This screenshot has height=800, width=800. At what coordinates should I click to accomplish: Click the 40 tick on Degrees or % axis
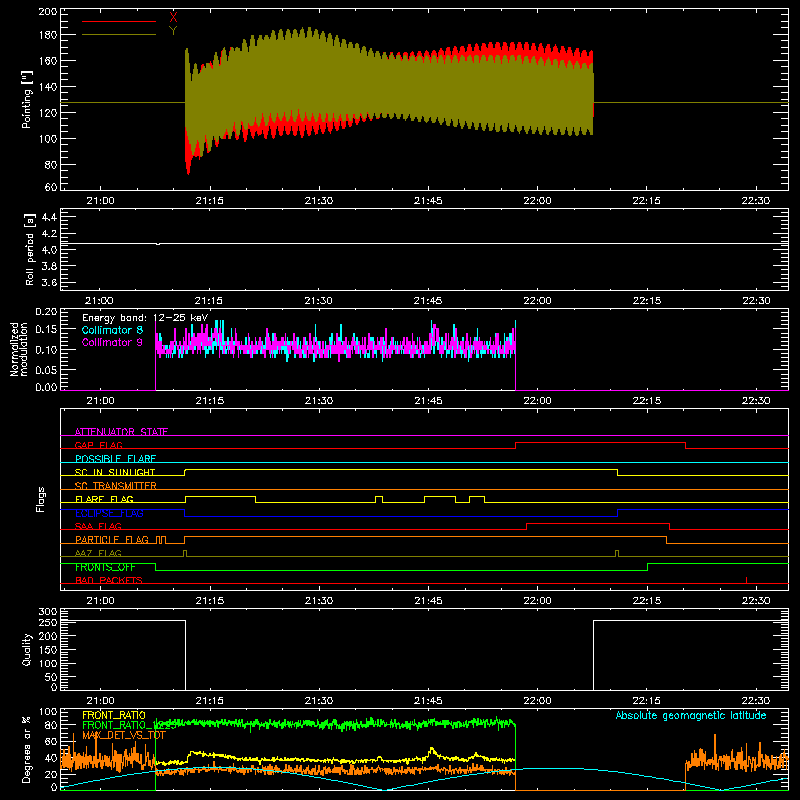pos(51,758)
